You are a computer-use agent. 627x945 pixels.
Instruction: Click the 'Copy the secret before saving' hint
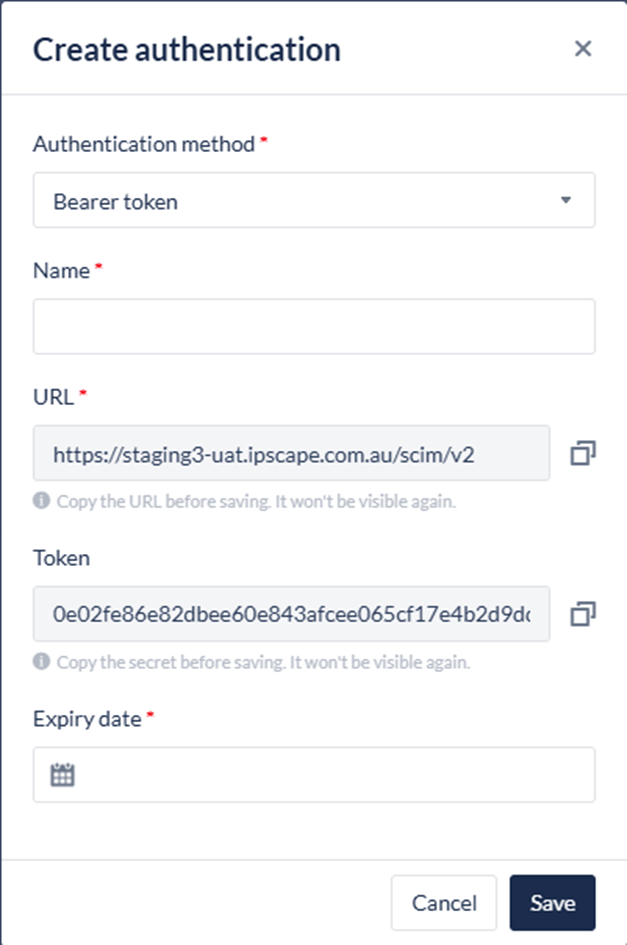click(263, 662)
